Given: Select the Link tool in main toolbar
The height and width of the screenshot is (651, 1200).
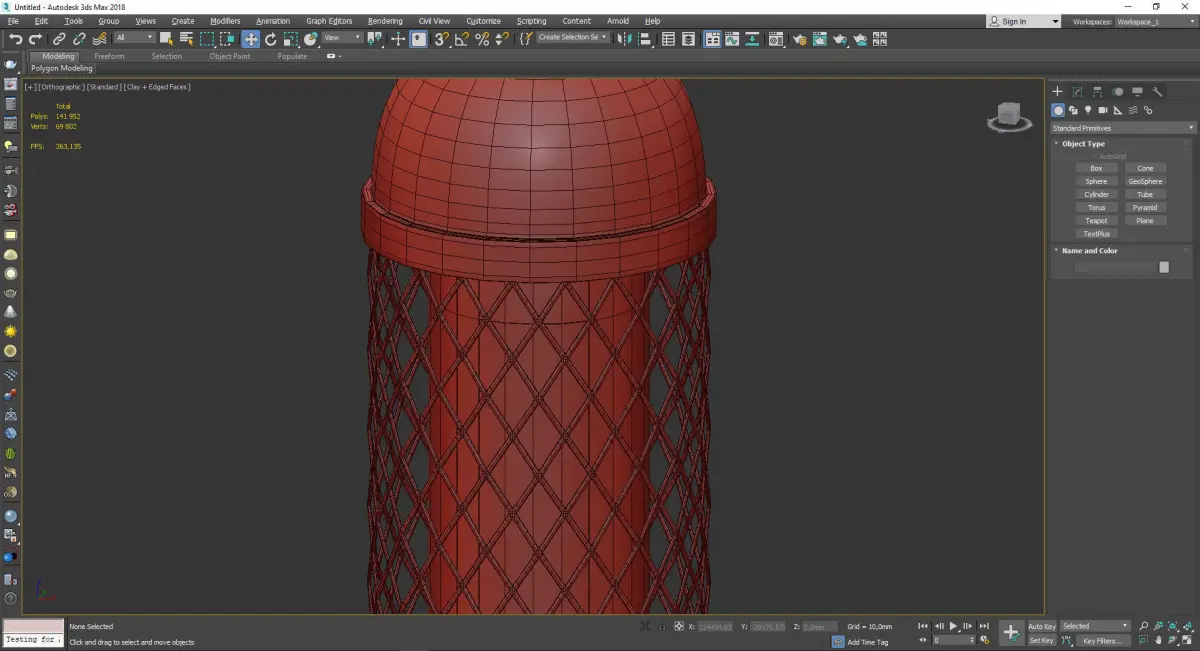Looking at the screenshot, I should [60, 39].
